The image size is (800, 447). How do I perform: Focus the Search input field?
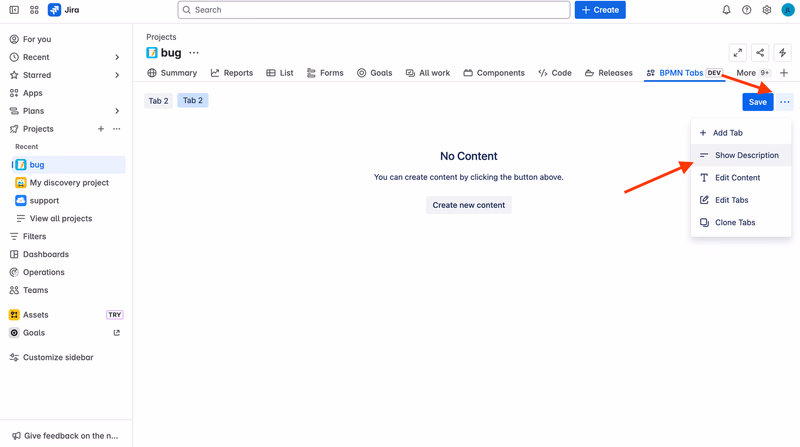tap(373, 10)
